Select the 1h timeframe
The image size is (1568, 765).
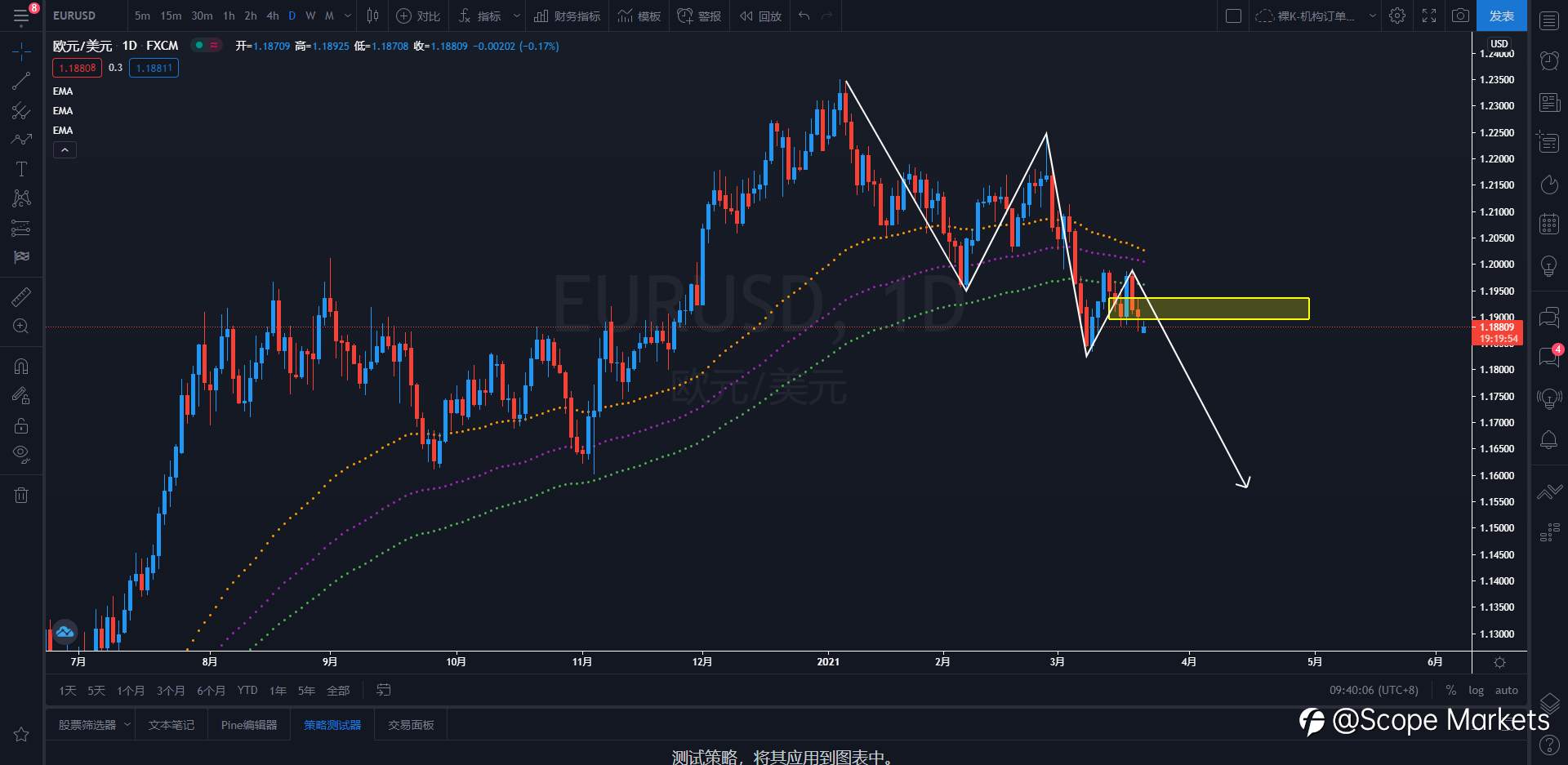229,16
